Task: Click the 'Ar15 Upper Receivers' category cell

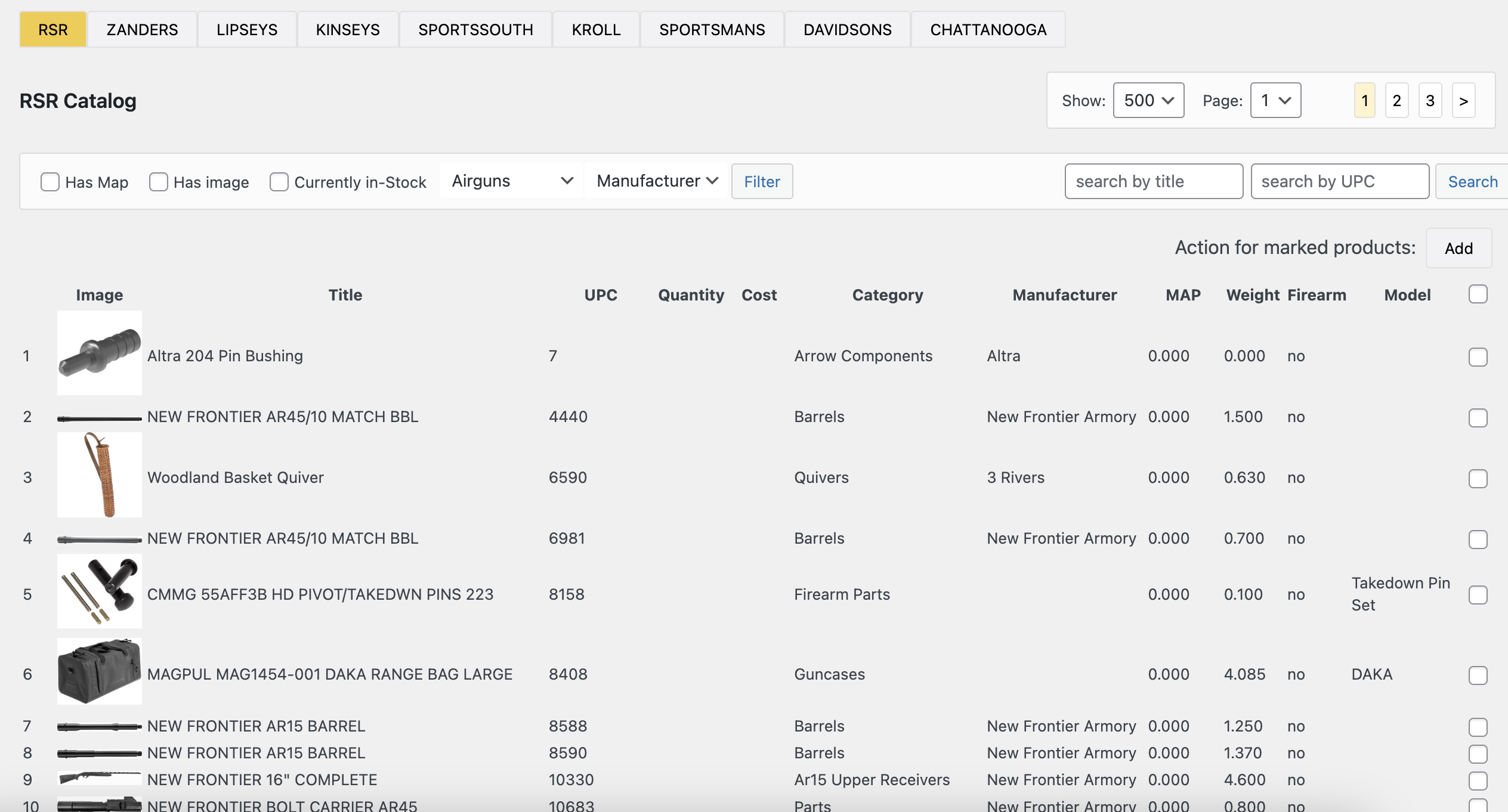Action: (x=872, y=780)
